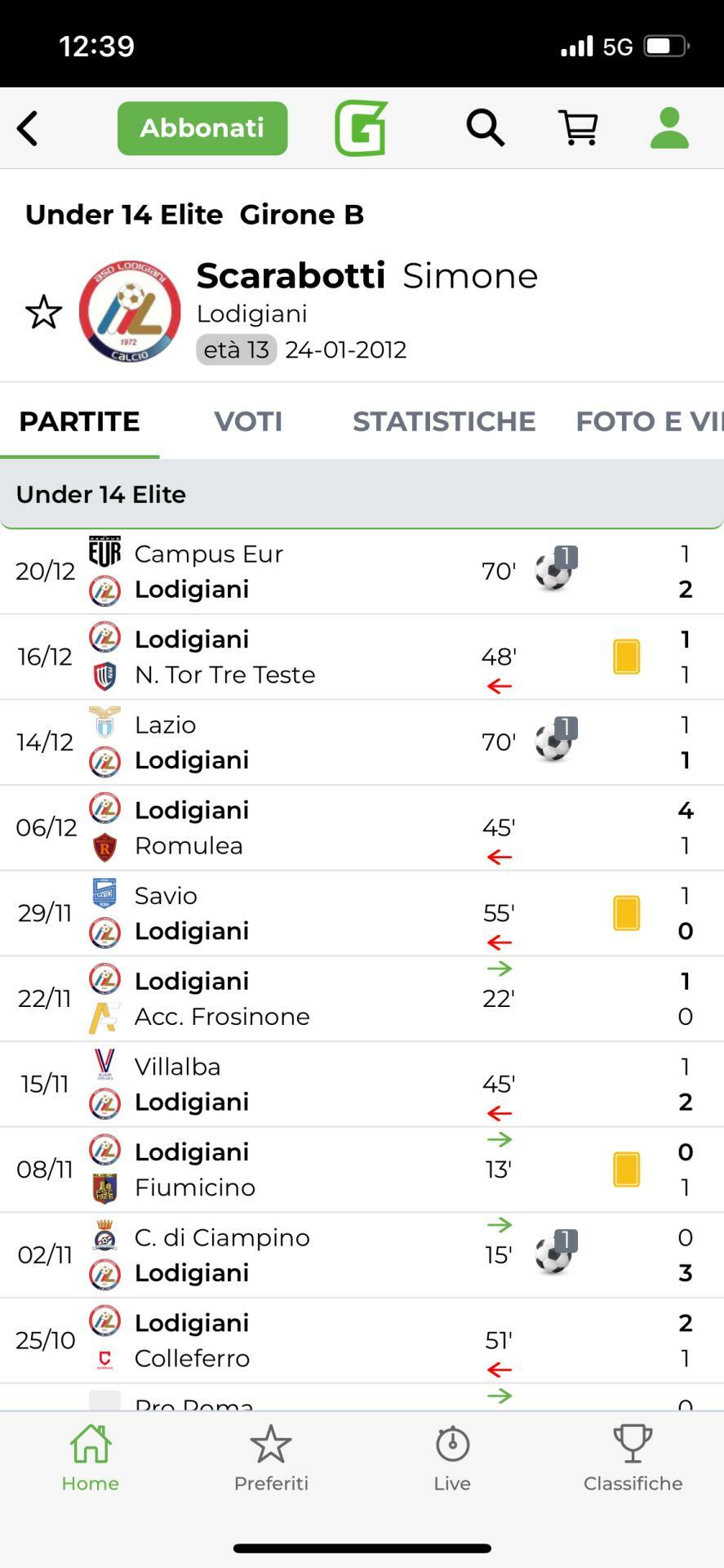Screen dimensions: 724x1568
Task: Tap the green G logo
Action: tap(361, 128)
